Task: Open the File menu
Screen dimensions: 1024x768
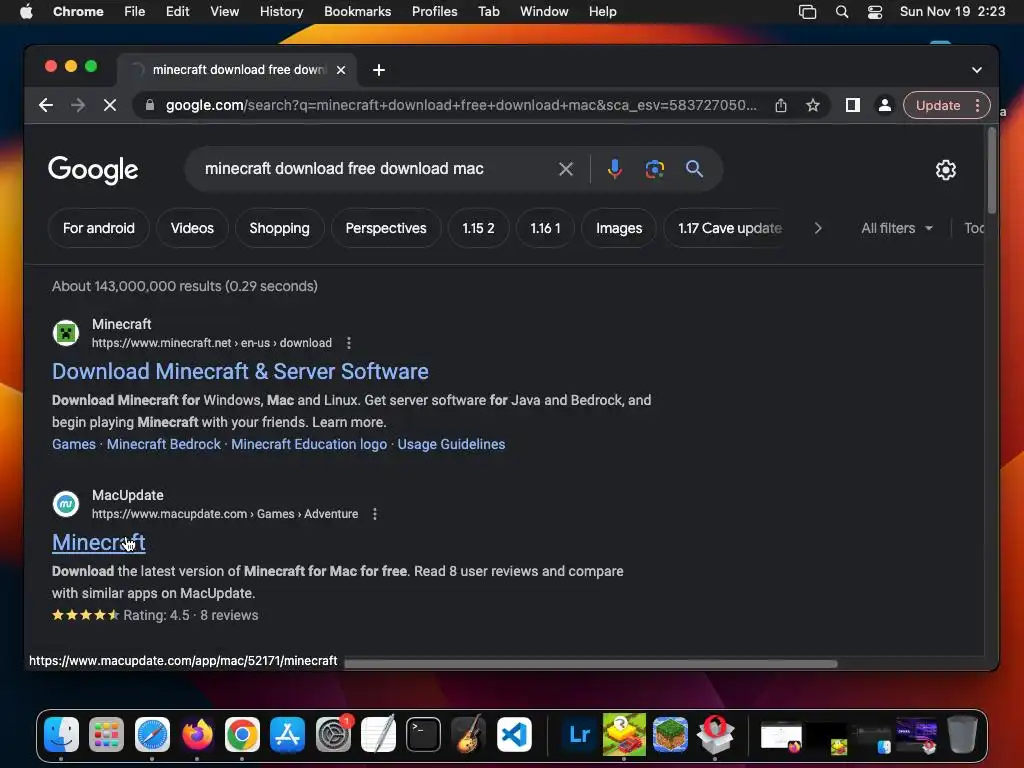Action: point(135,12)
